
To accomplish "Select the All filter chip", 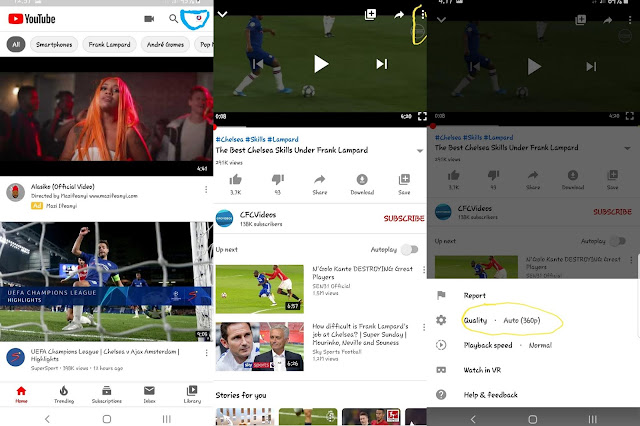I will pos(16,44).
